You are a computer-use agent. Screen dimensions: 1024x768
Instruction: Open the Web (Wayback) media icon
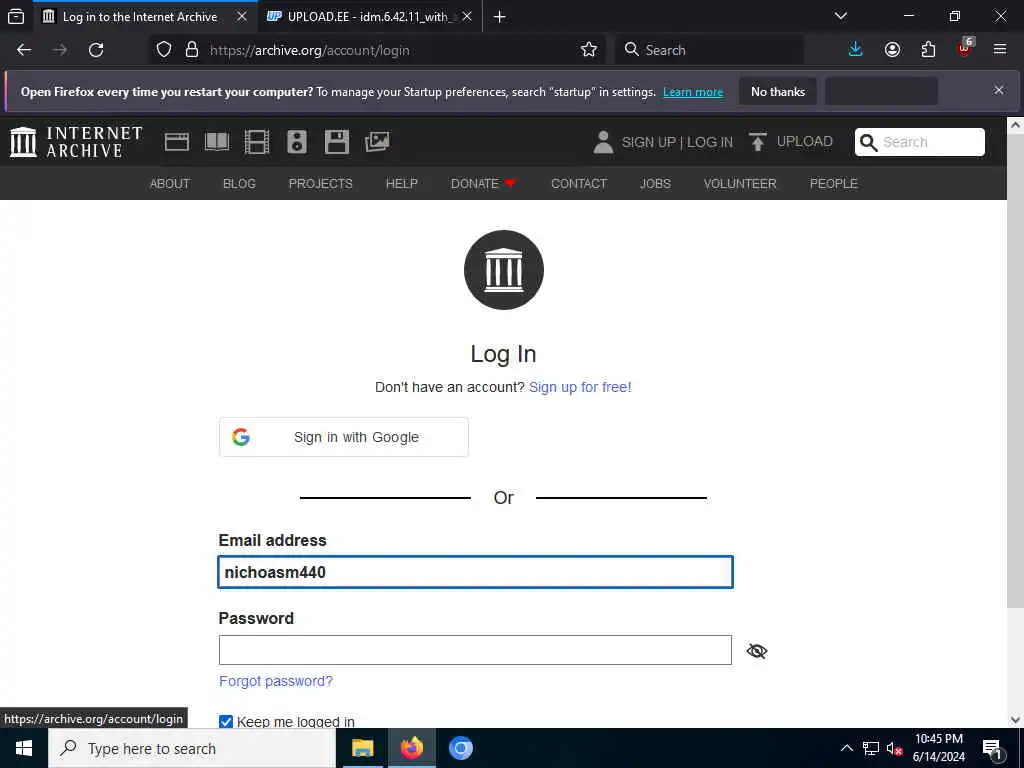click(x=176, y=142)
